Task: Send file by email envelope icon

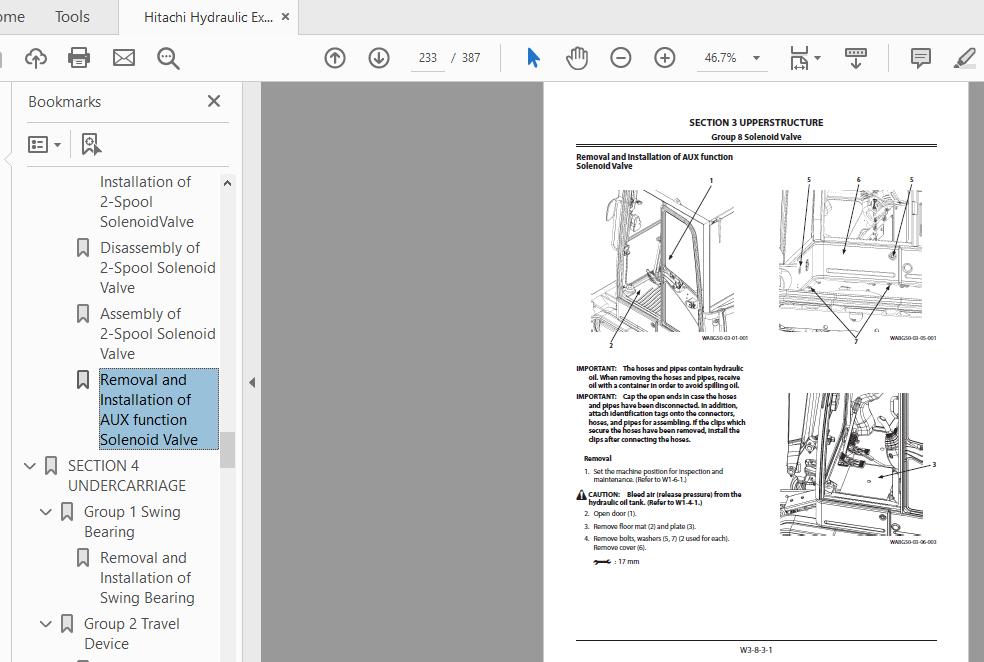Action: click(x=124, y=58)
